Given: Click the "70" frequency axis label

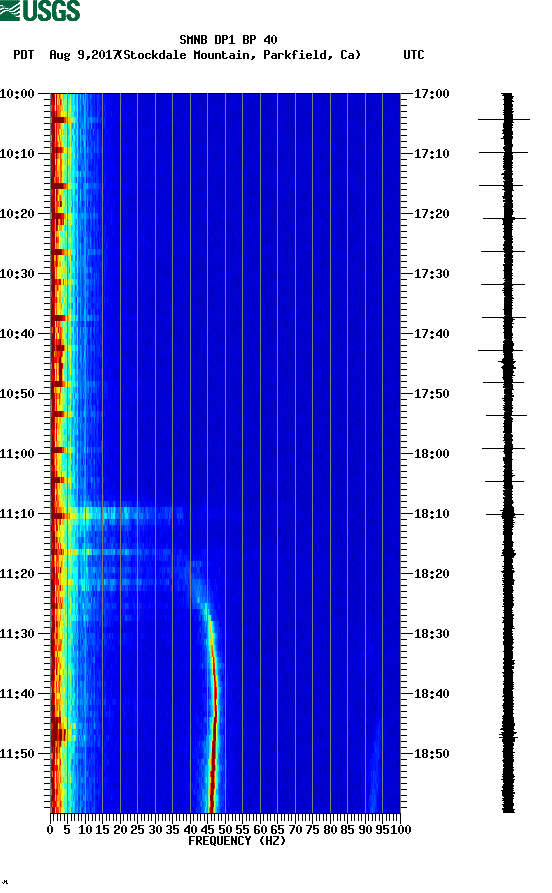Looking at the screenshot, I should [x=295, y=830].
